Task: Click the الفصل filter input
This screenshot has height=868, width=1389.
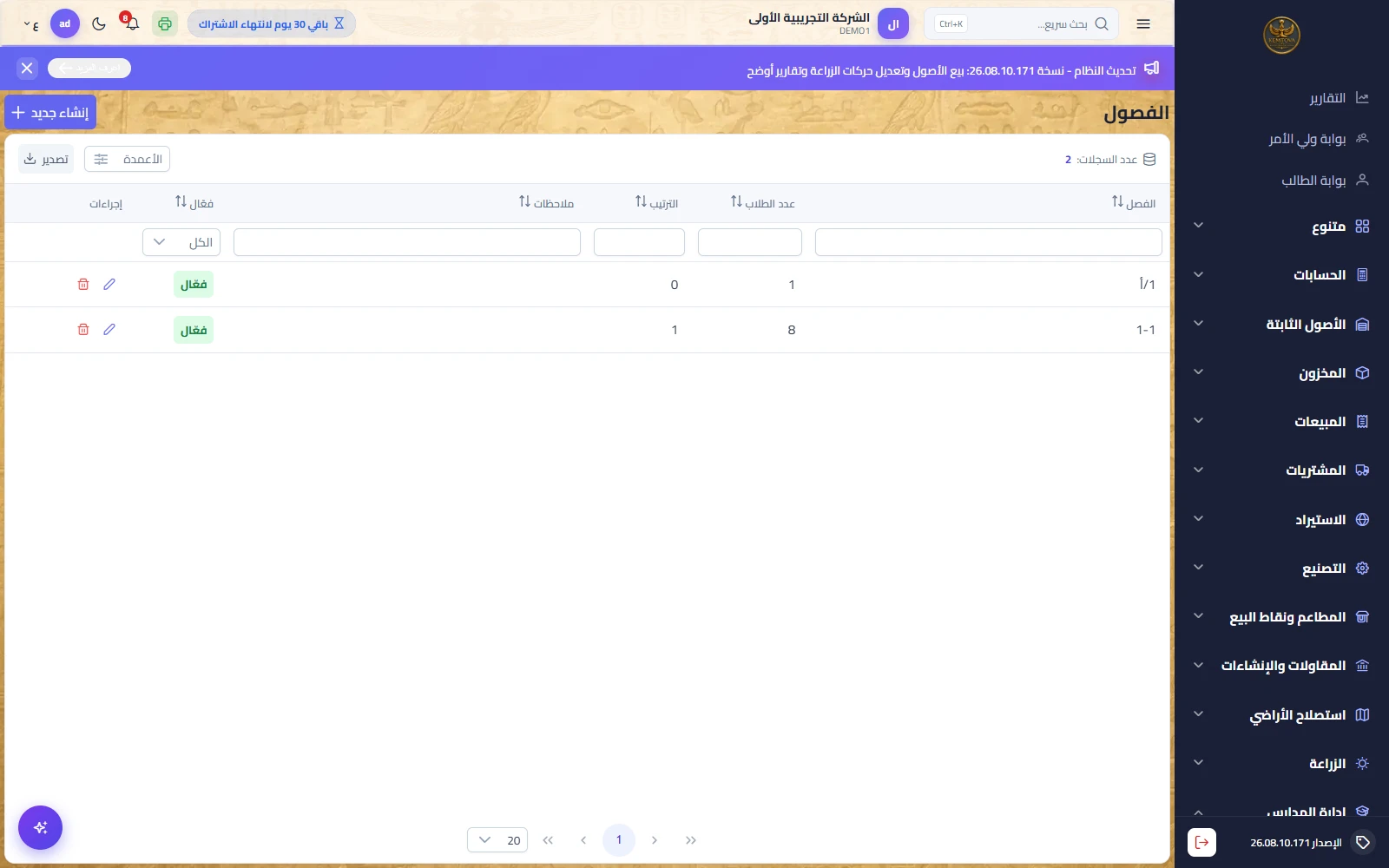Action: (x=989, y=242)
